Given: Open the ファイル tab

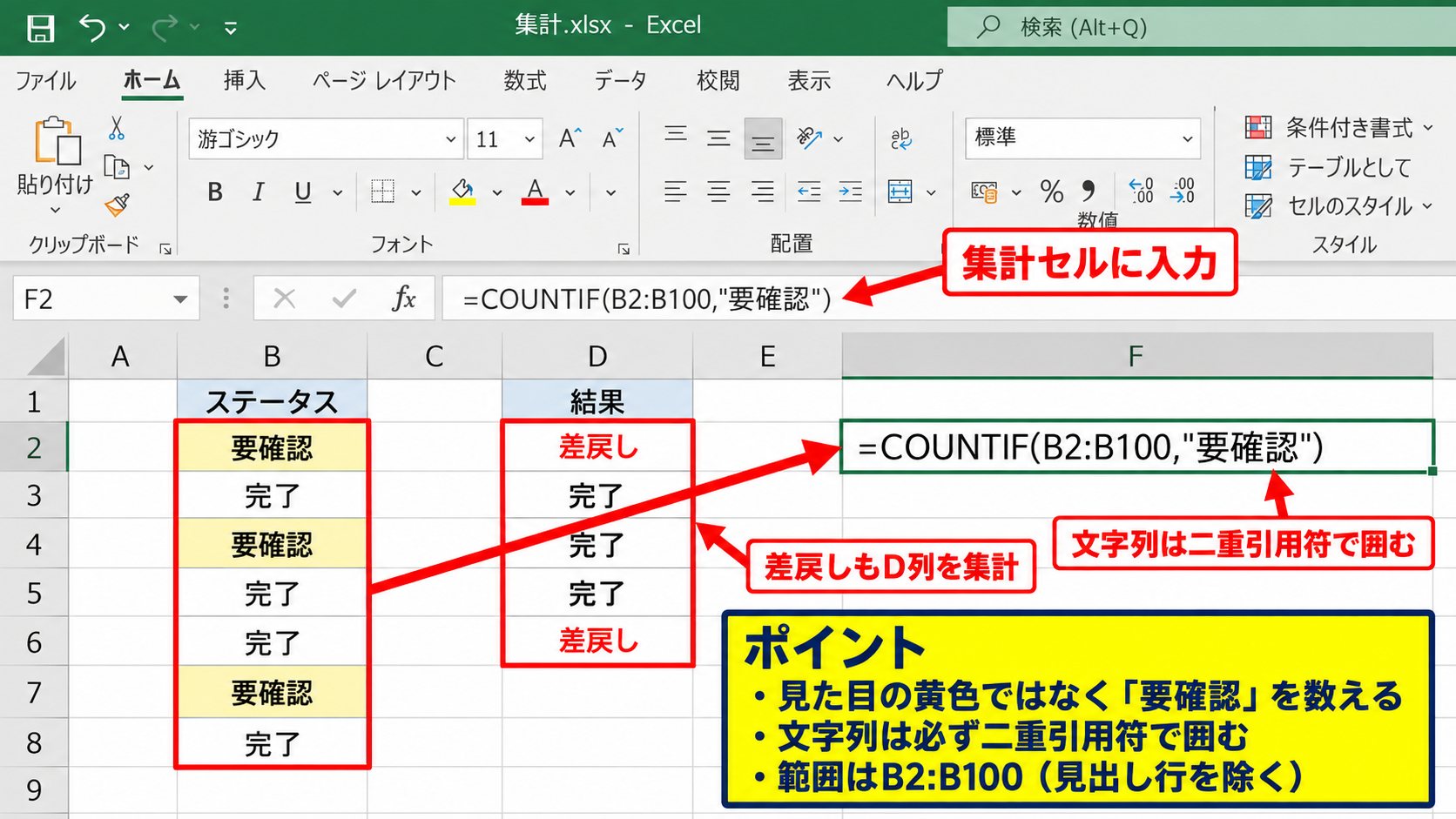Looking at the screenshot, I should pyautogui.click(x=46, y=81).
